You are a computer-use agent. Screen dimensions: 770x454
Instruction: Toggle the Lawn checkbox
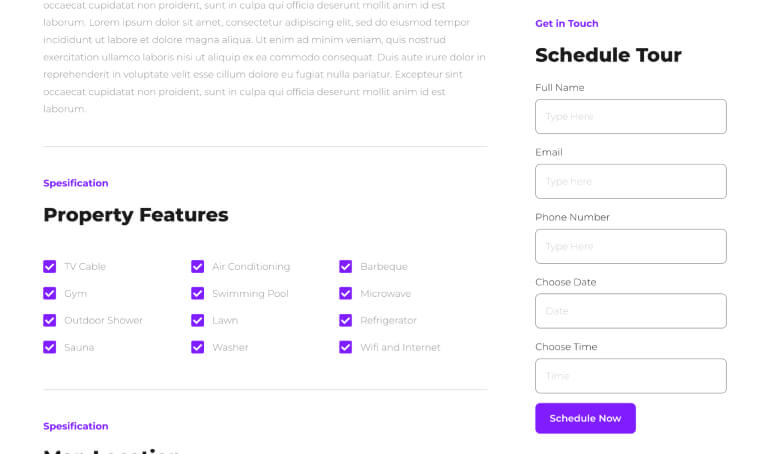pos(197,321)
